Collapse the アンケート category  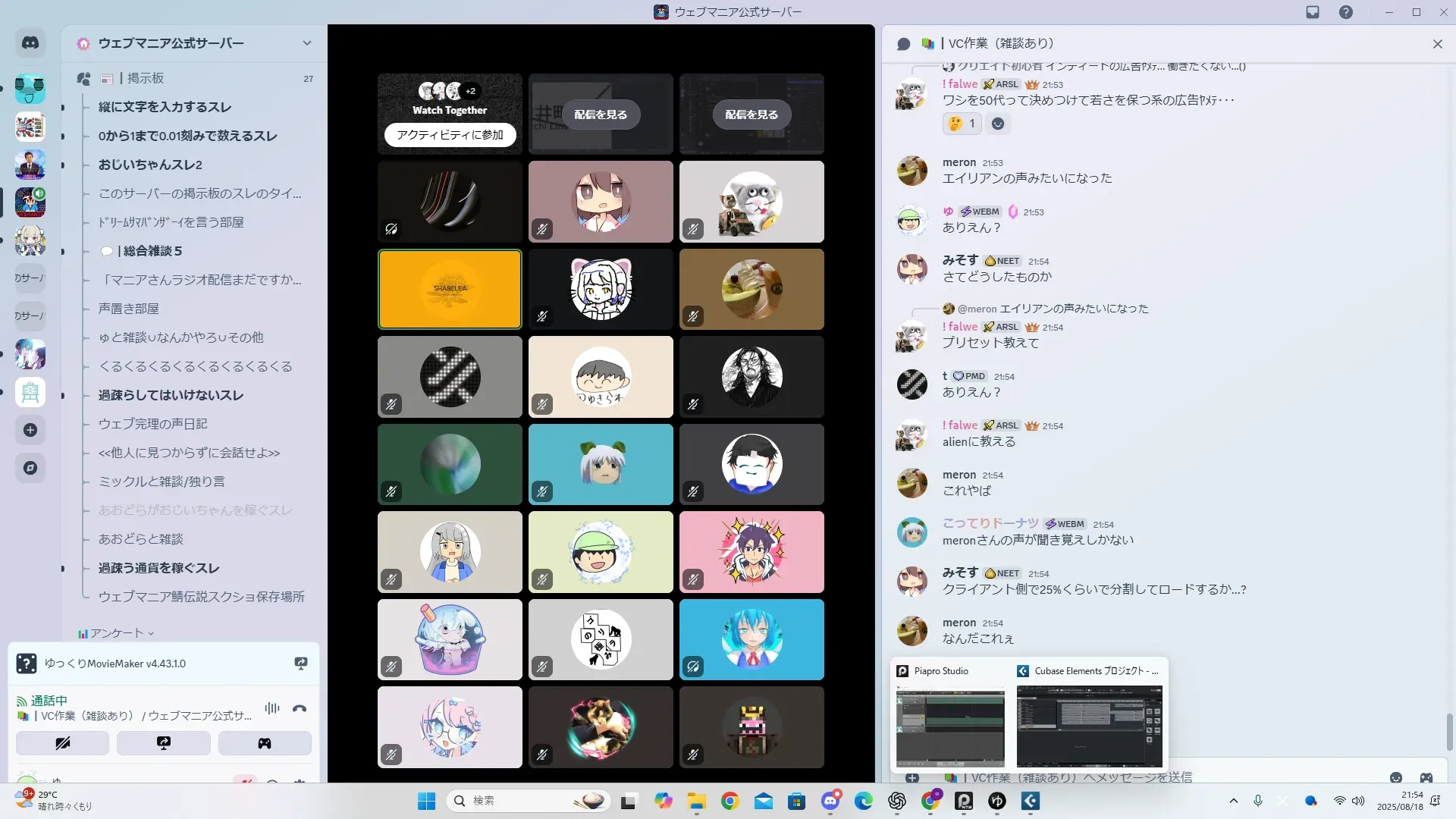(x=117, y=633)
